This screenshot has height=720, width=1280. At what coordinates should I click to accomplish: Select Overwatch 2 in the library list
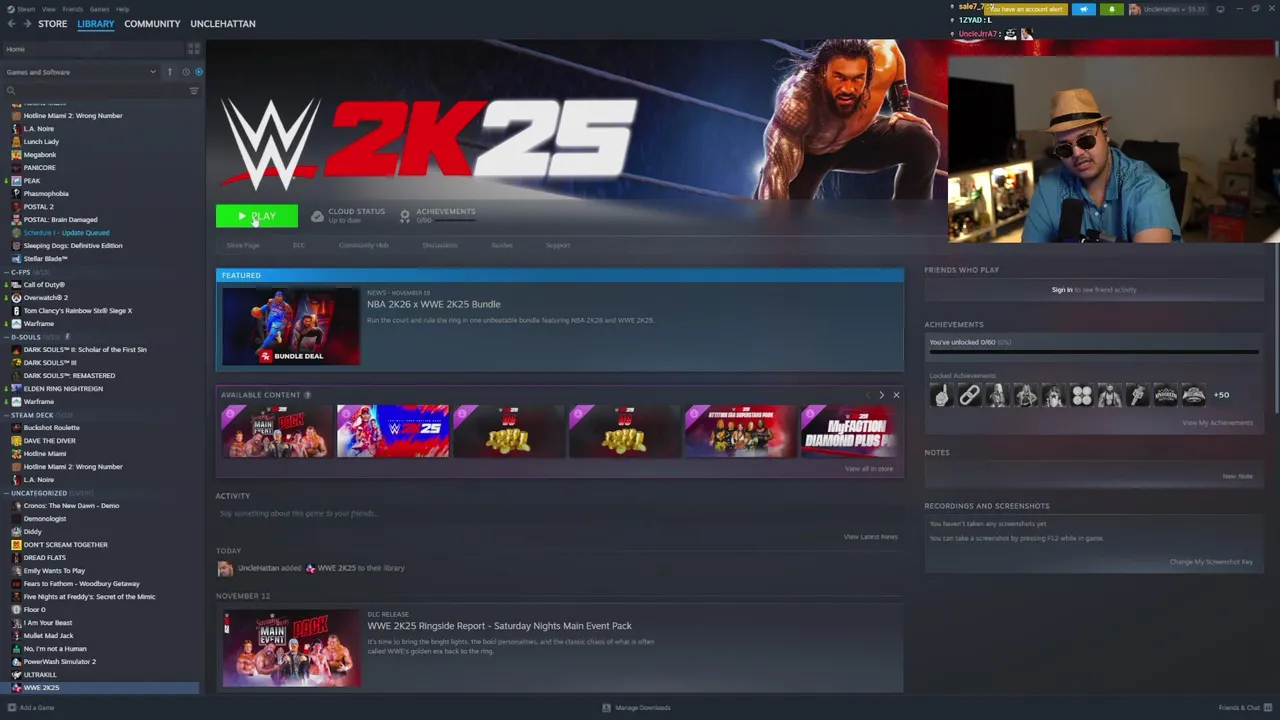45,298
